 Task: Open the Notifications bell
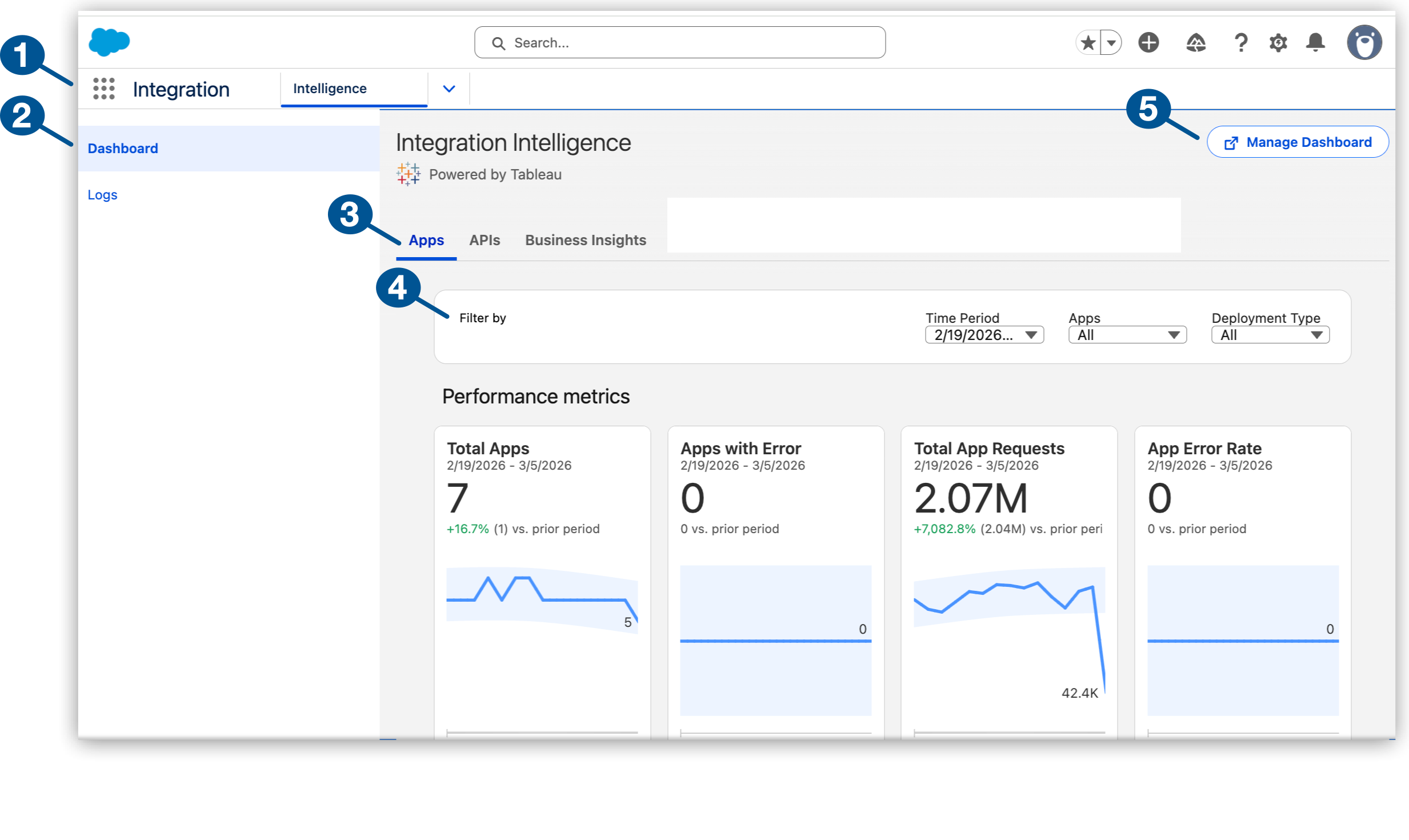pyautogui.click(x=1316, y=43)
